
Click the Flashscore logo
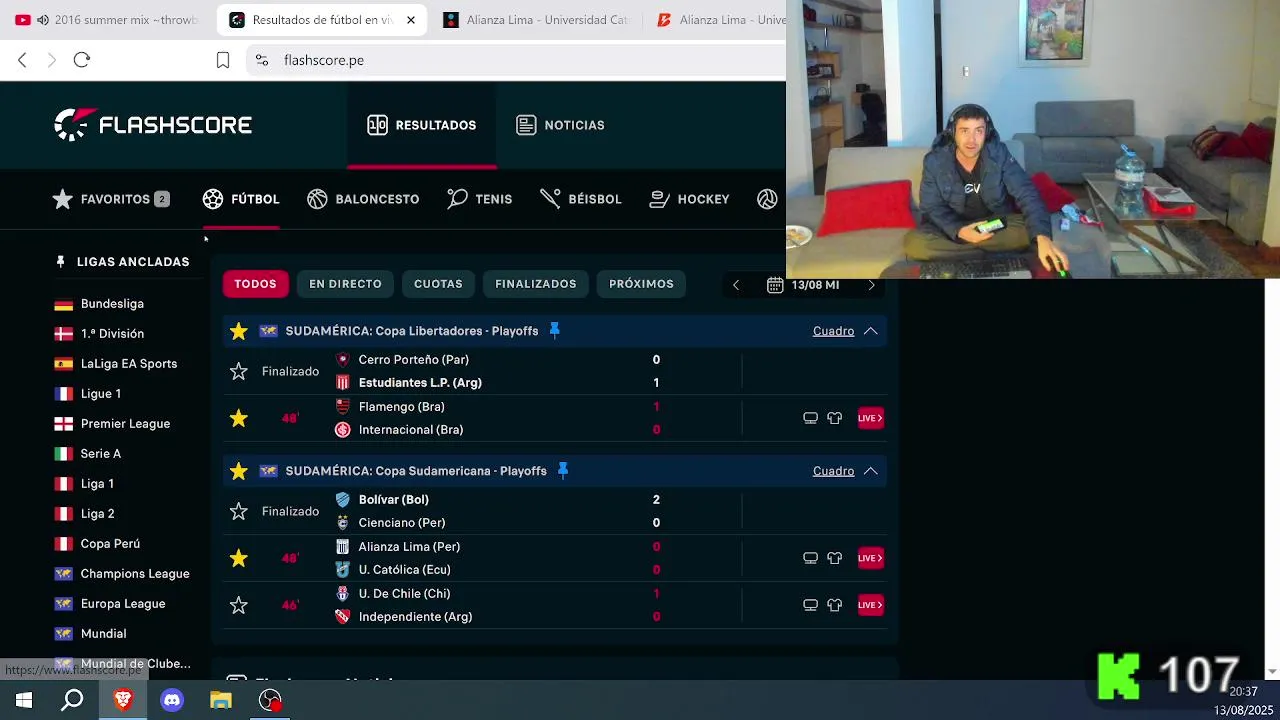tap(153, 125)
